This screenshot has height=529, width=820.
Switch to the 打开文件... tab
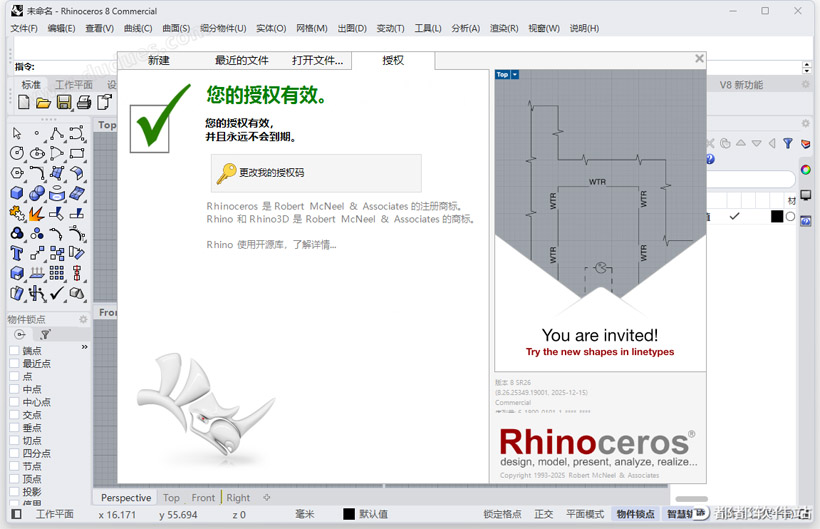tap(317, 61)
